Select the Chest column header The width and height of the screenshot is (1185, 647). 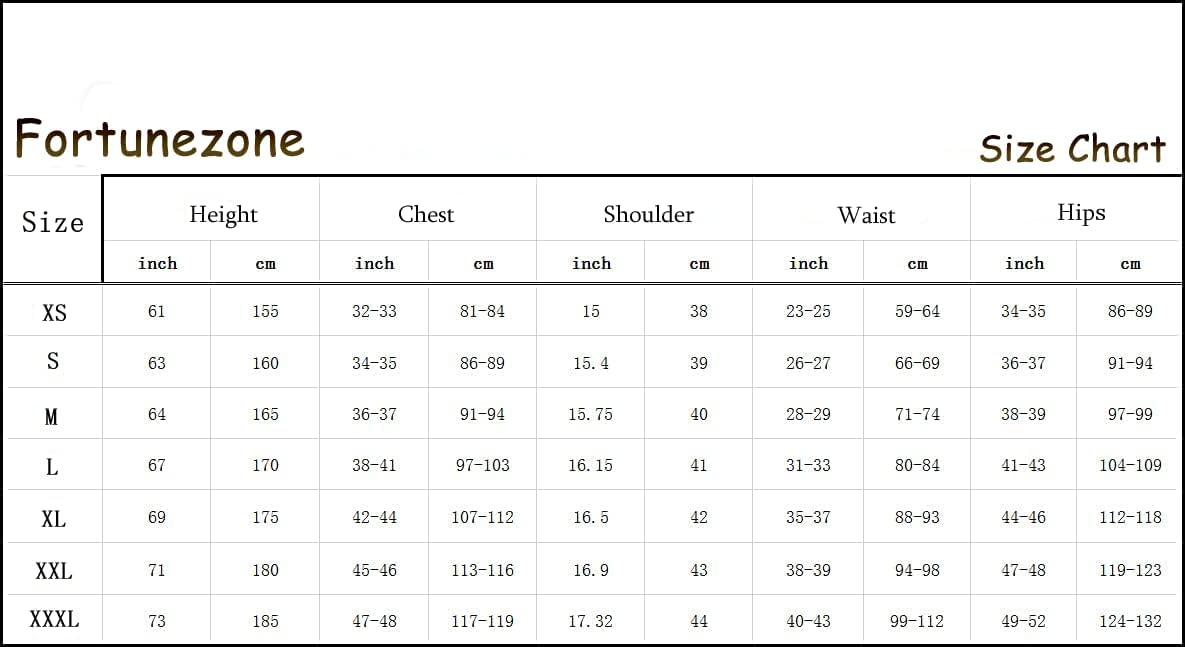click(426, 214)
